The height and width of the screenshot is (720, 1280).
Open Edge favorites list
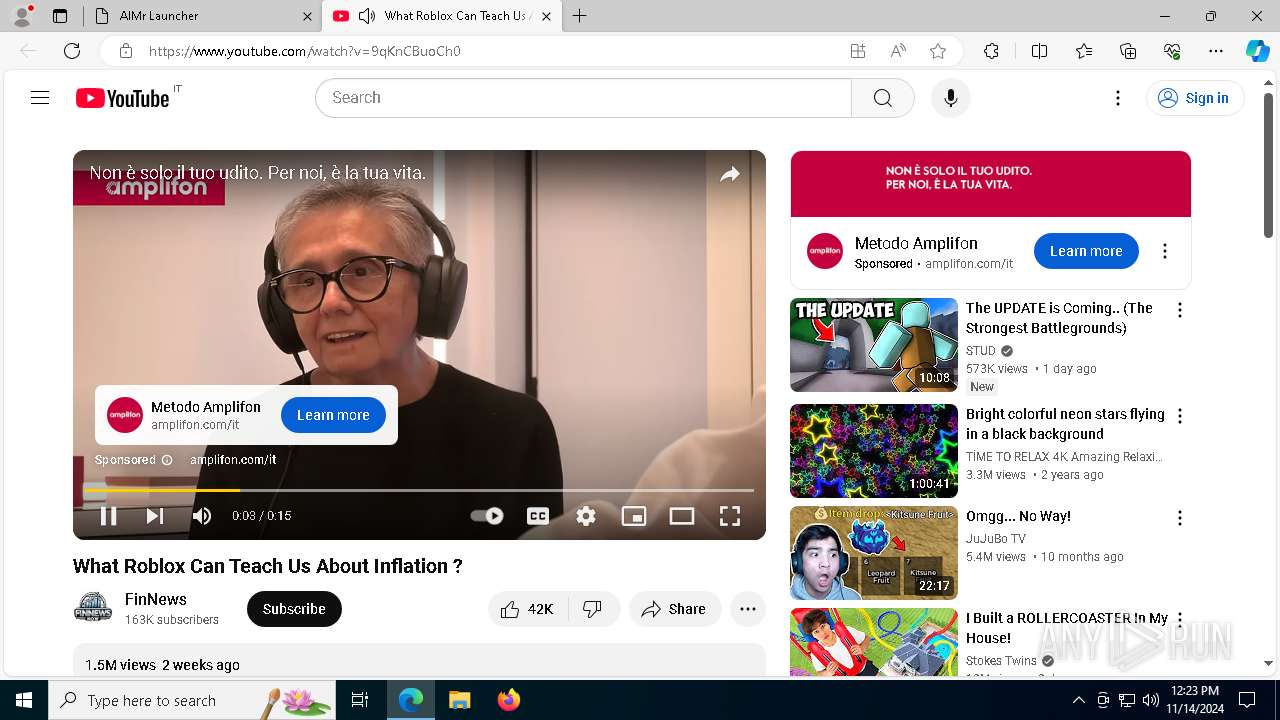(1084, 51)
